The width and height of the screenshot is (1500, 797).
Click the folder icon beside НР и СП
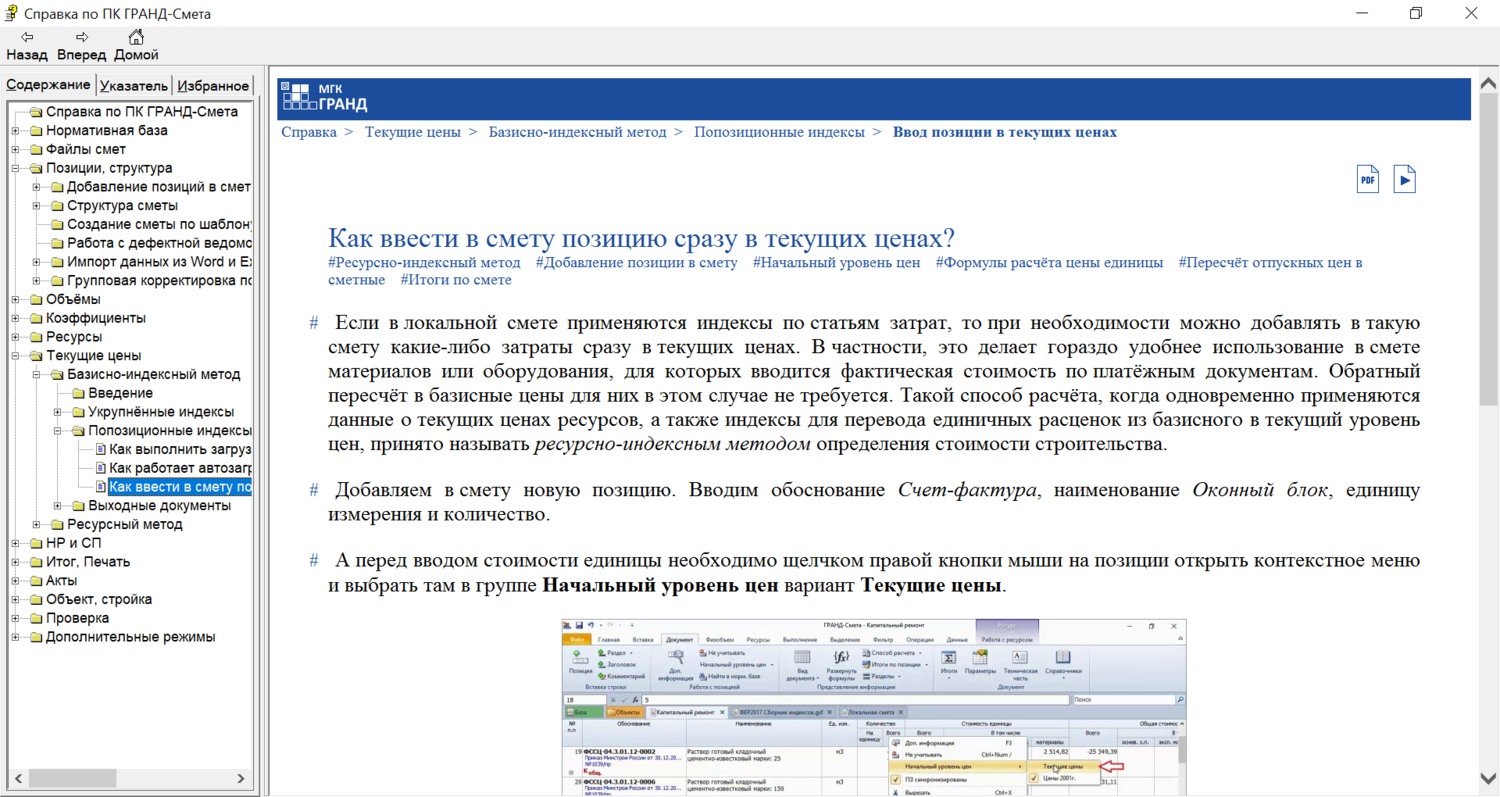click(x=36, y=543)
